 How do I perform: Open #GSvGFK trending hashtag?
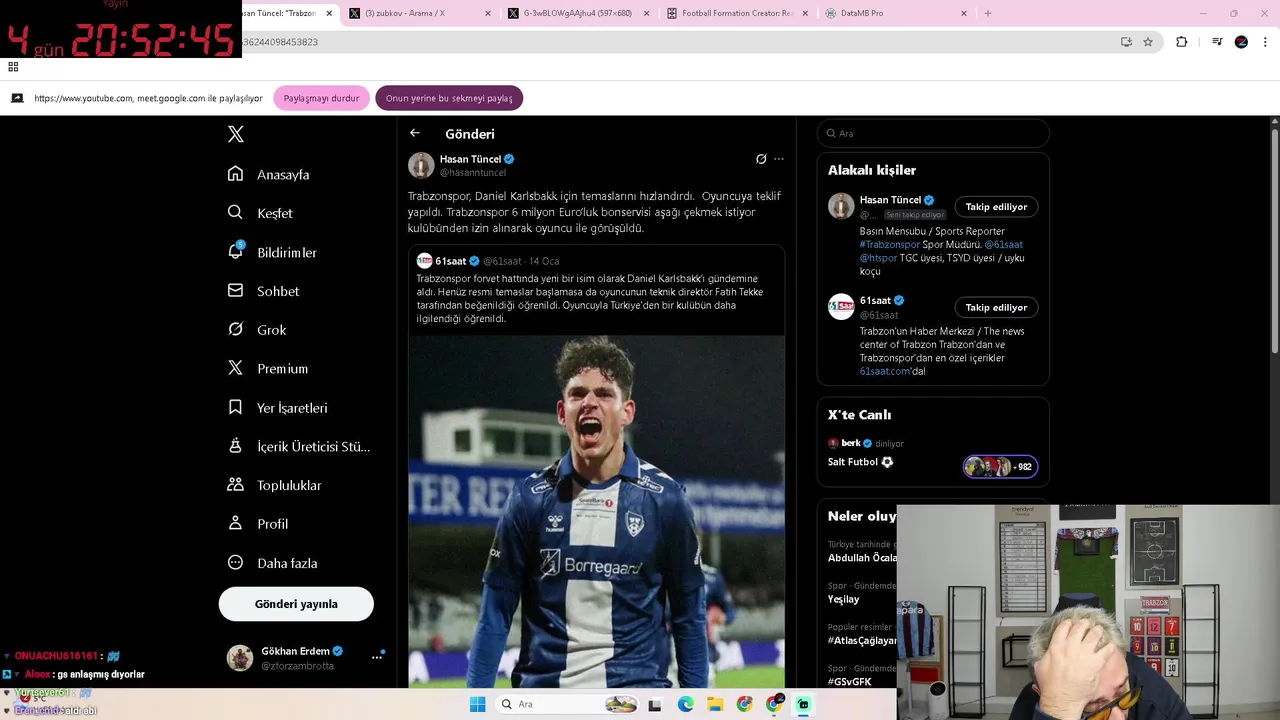pyautogui.click(x=849, y=682)
